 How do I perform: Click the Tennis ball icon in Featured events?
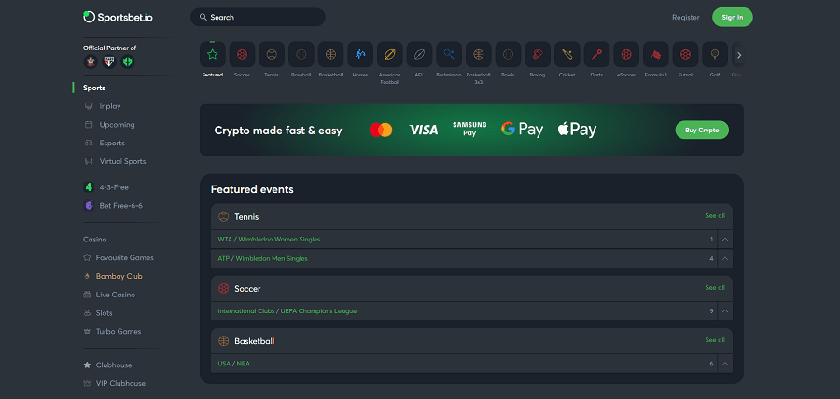[223, 217]
